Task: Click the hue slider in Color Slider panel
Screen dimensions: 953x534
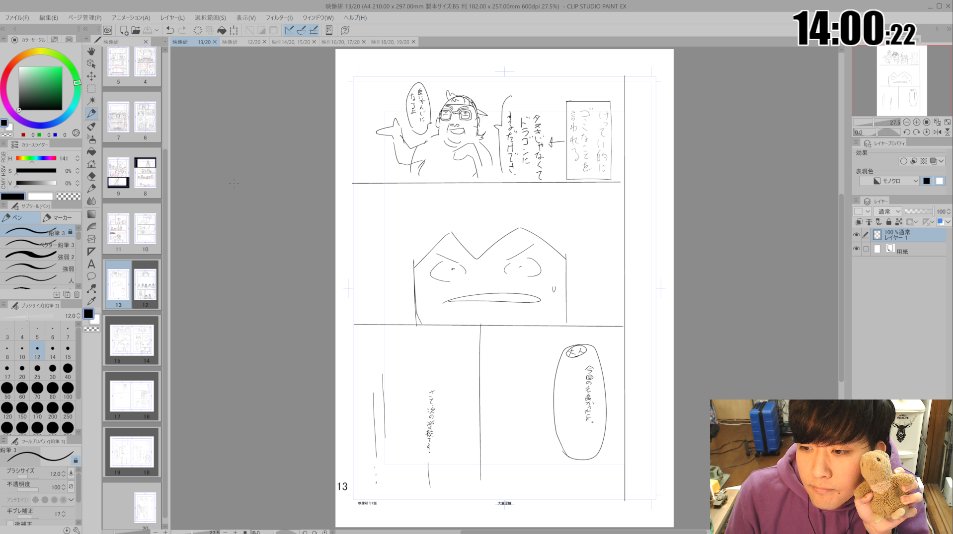Action: coord(36,159)
